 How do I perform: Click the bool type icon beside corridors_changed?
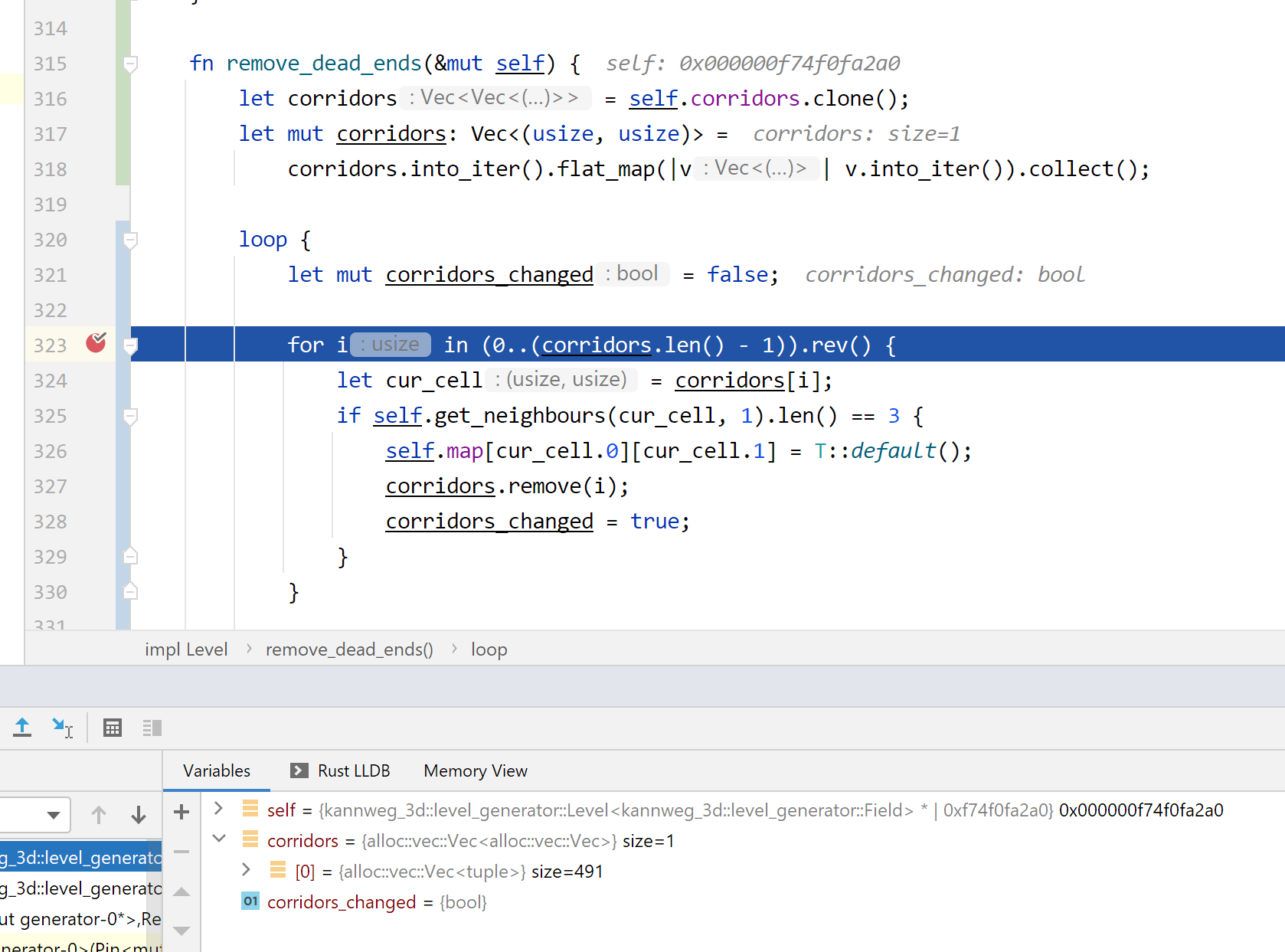click(250, 901)
